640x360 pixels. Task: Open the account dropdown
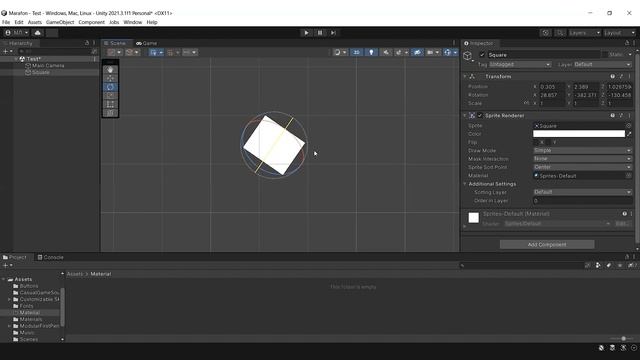[x=16, y=33]
